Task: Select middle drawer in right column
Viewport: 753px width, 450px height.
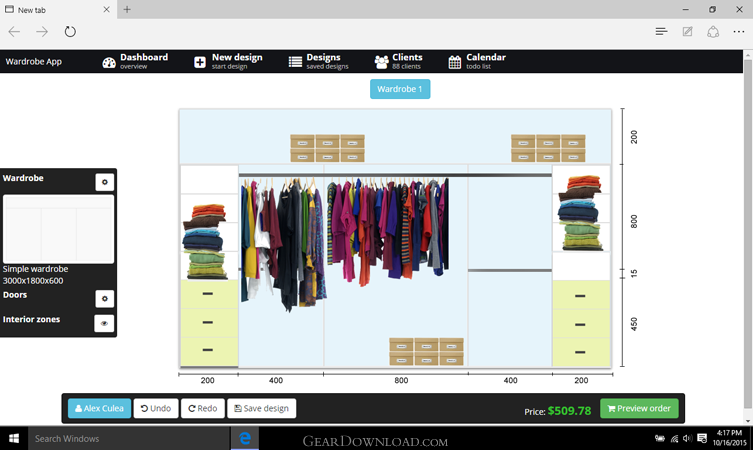Action: tap(581, 324)
